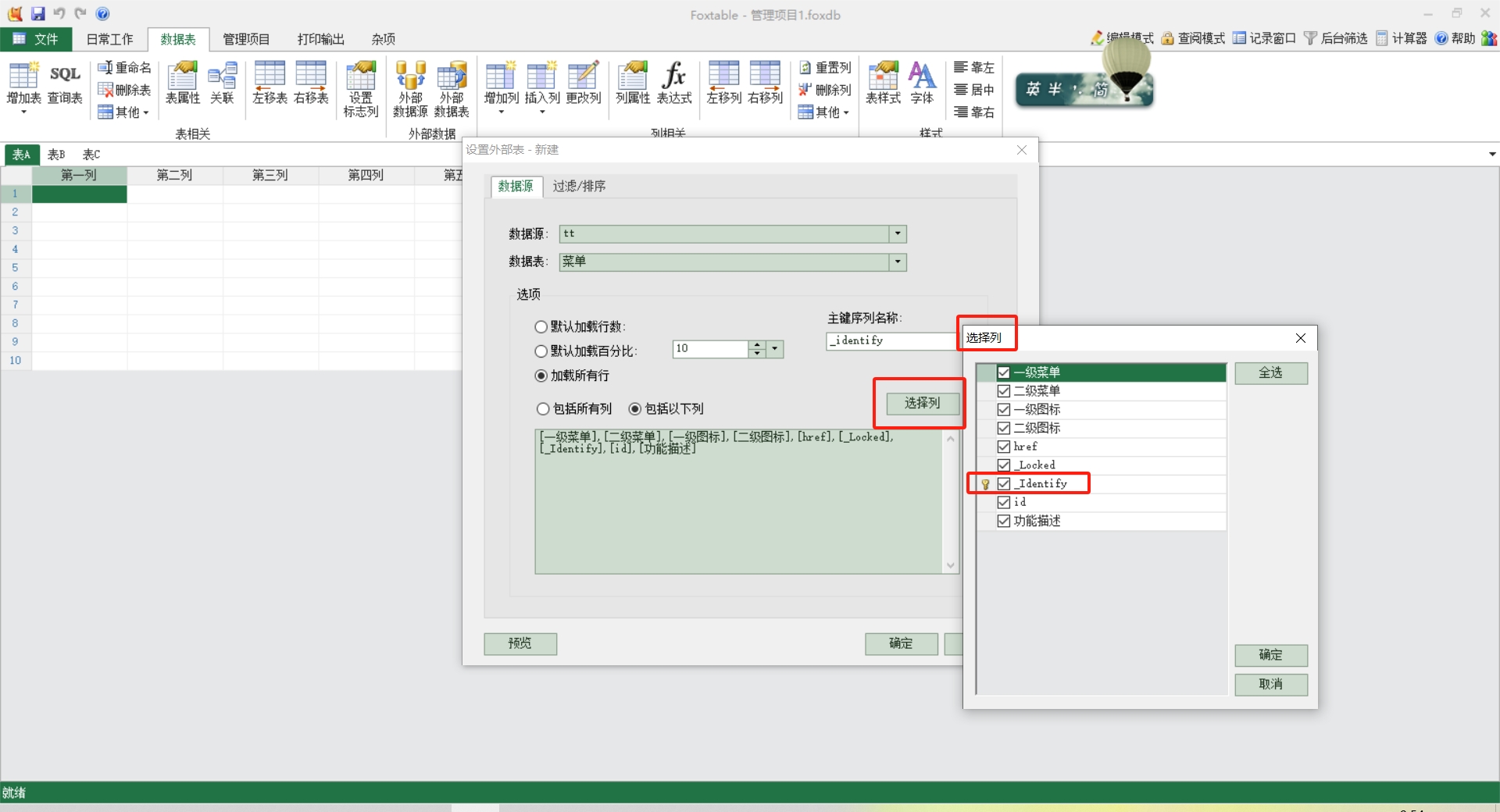Screen dimensions: 1500x812
Task: Click the 预览 button
Action: tap(520, 643)
